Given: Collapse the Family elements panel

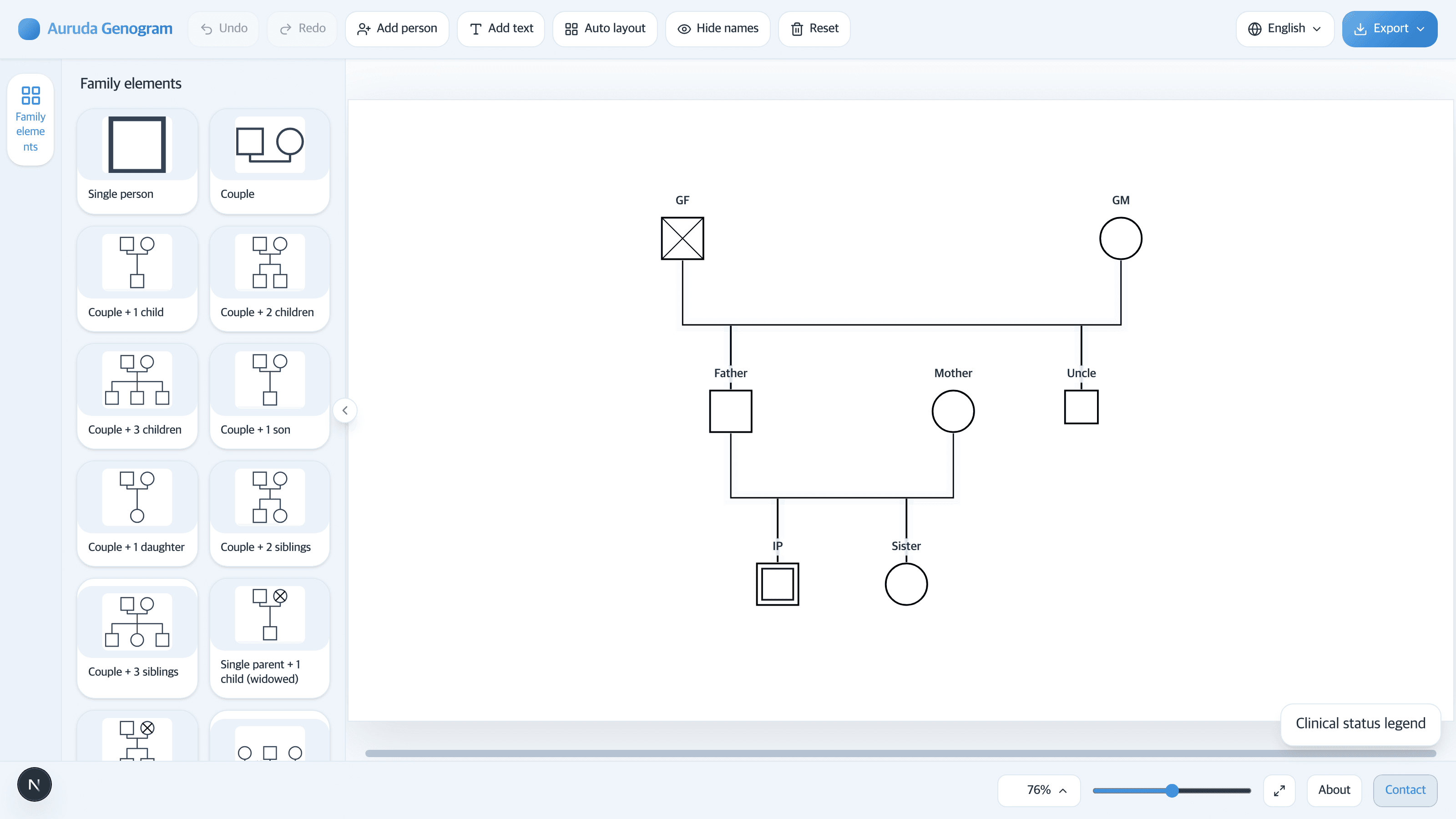Looking at the screenshot, I should [x=345, y=410].
